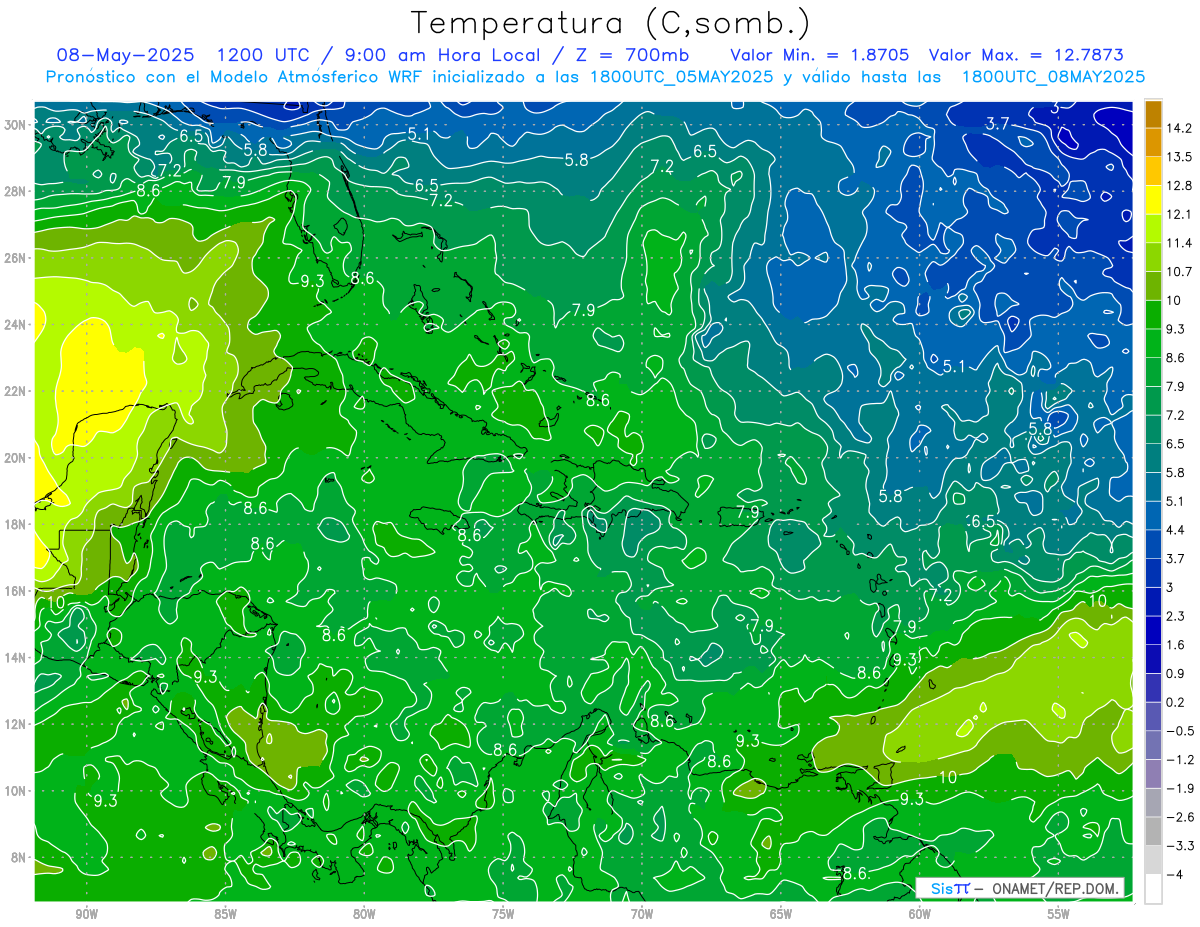Click the 0.9 value on the color bar
The width and height of the screenshot is (1200, 927).
coord(1175,673)
